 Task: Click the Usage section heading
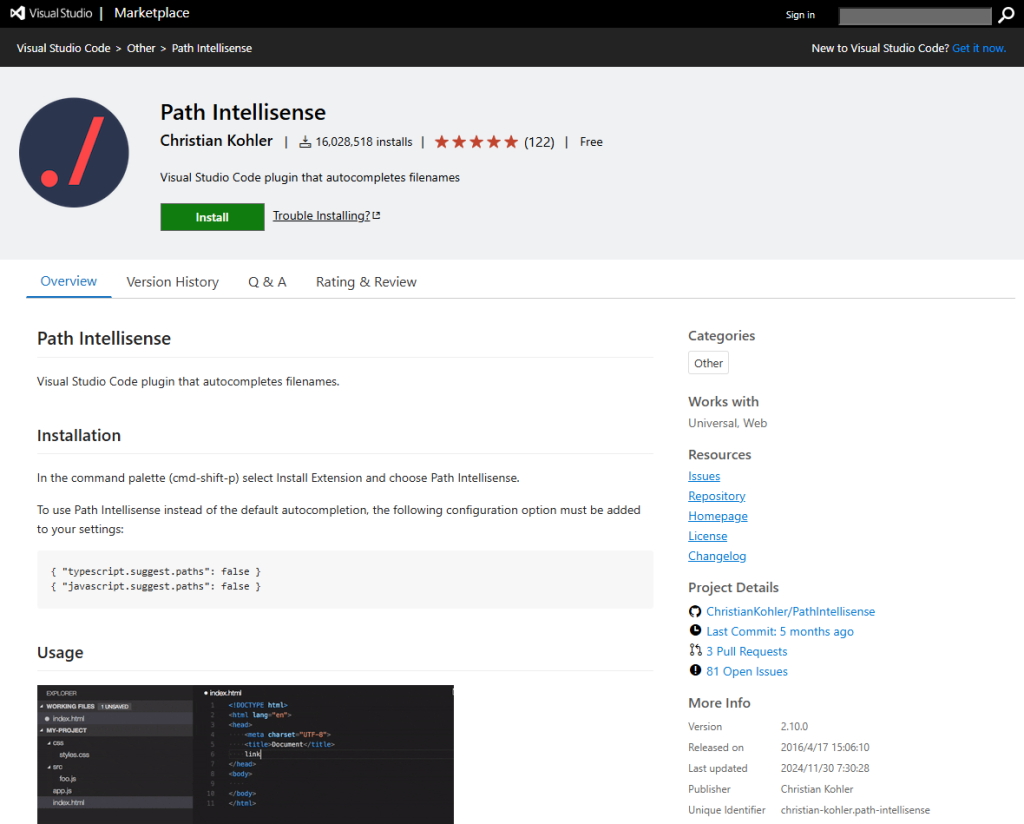(60, 652)
